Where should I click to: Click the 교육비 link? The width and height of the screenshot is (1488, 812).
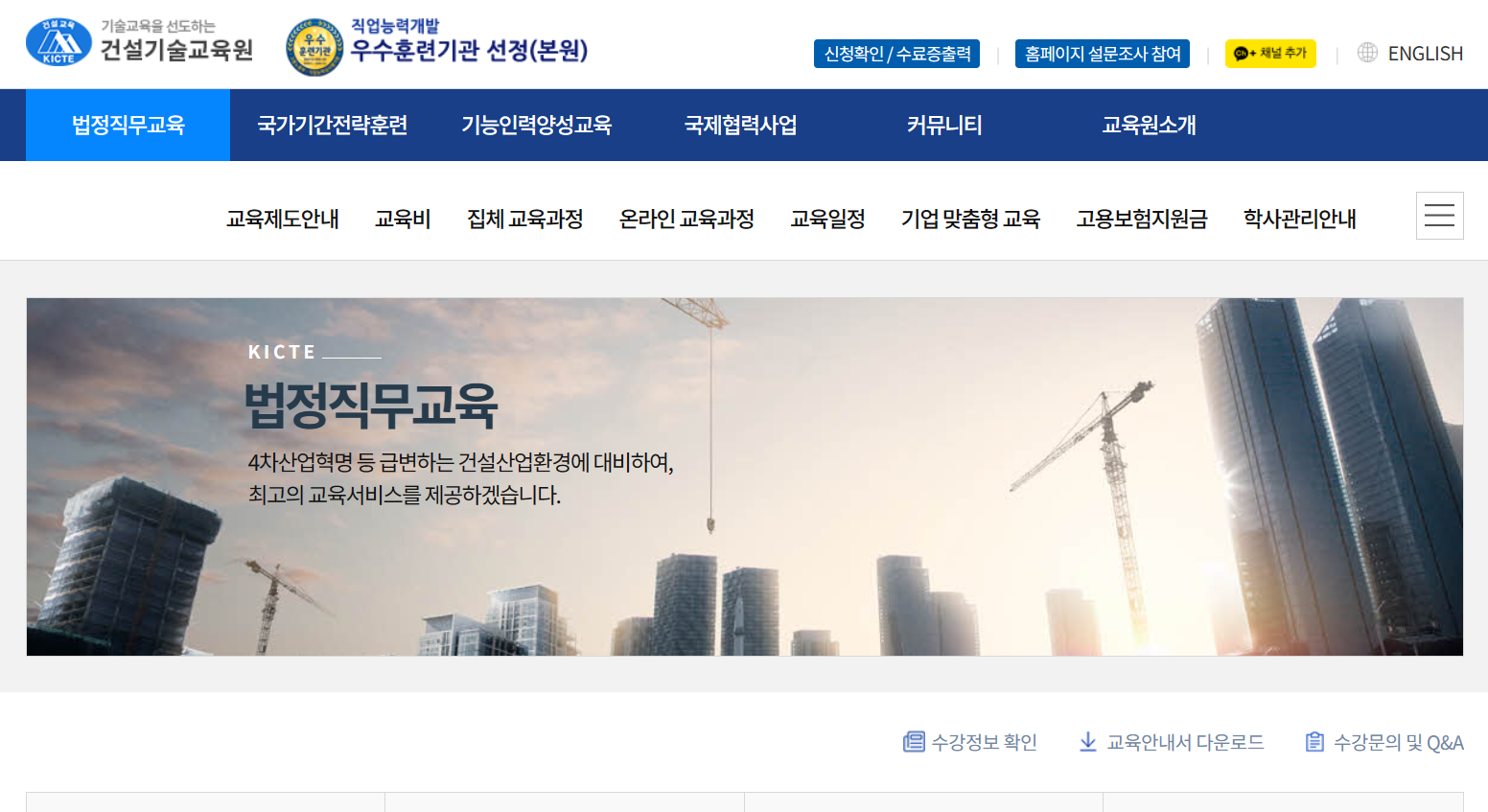403,219
